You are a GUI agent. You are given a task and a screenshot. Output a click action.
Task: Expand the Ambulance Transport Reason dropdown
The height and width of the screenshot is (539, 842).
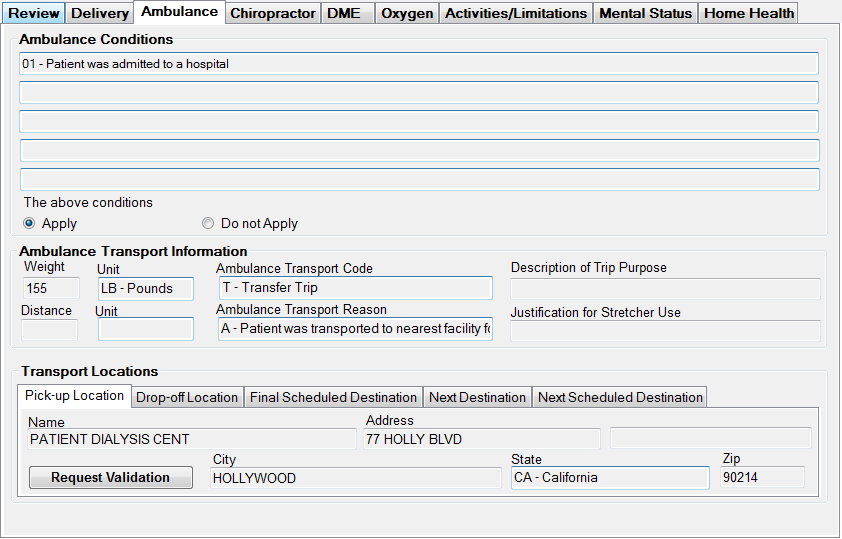pyautogui.click(x=354, y=329)
